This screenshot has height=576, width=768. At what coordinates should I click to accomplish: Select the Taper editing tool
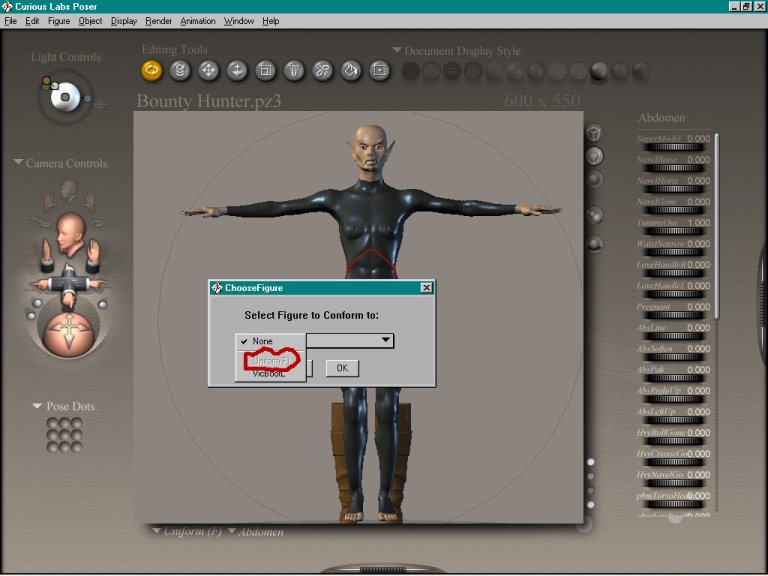coord(294,71)
